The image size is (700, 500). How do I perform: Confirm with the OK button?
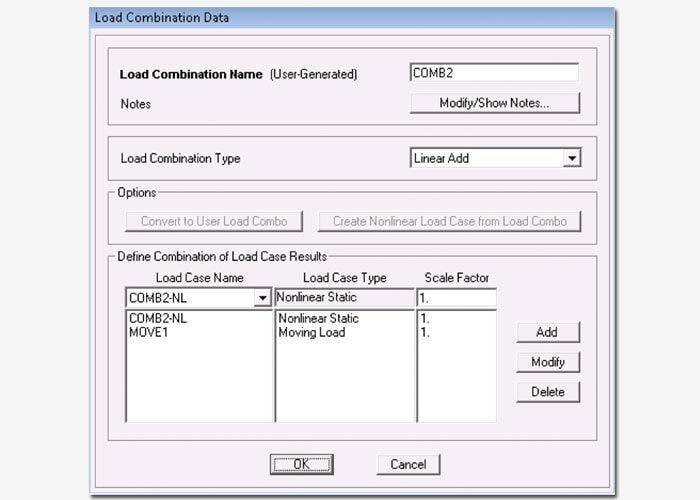coord(301,464)
